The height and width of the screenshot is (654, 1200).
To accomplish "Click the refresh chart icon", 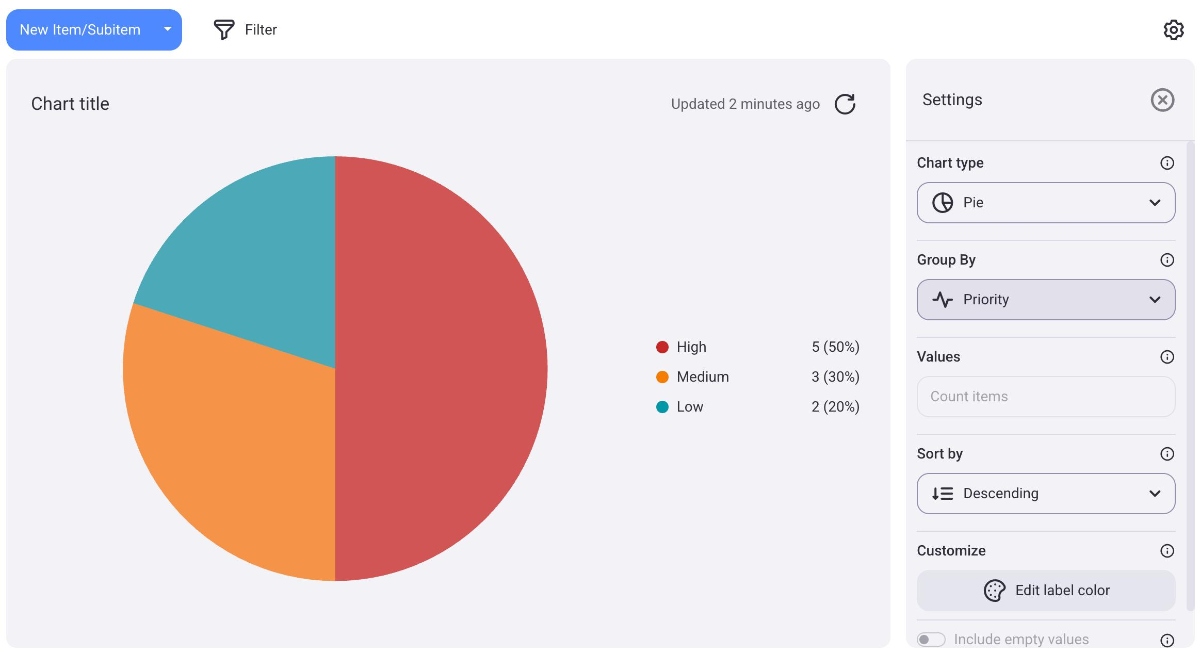I will 845,104.
